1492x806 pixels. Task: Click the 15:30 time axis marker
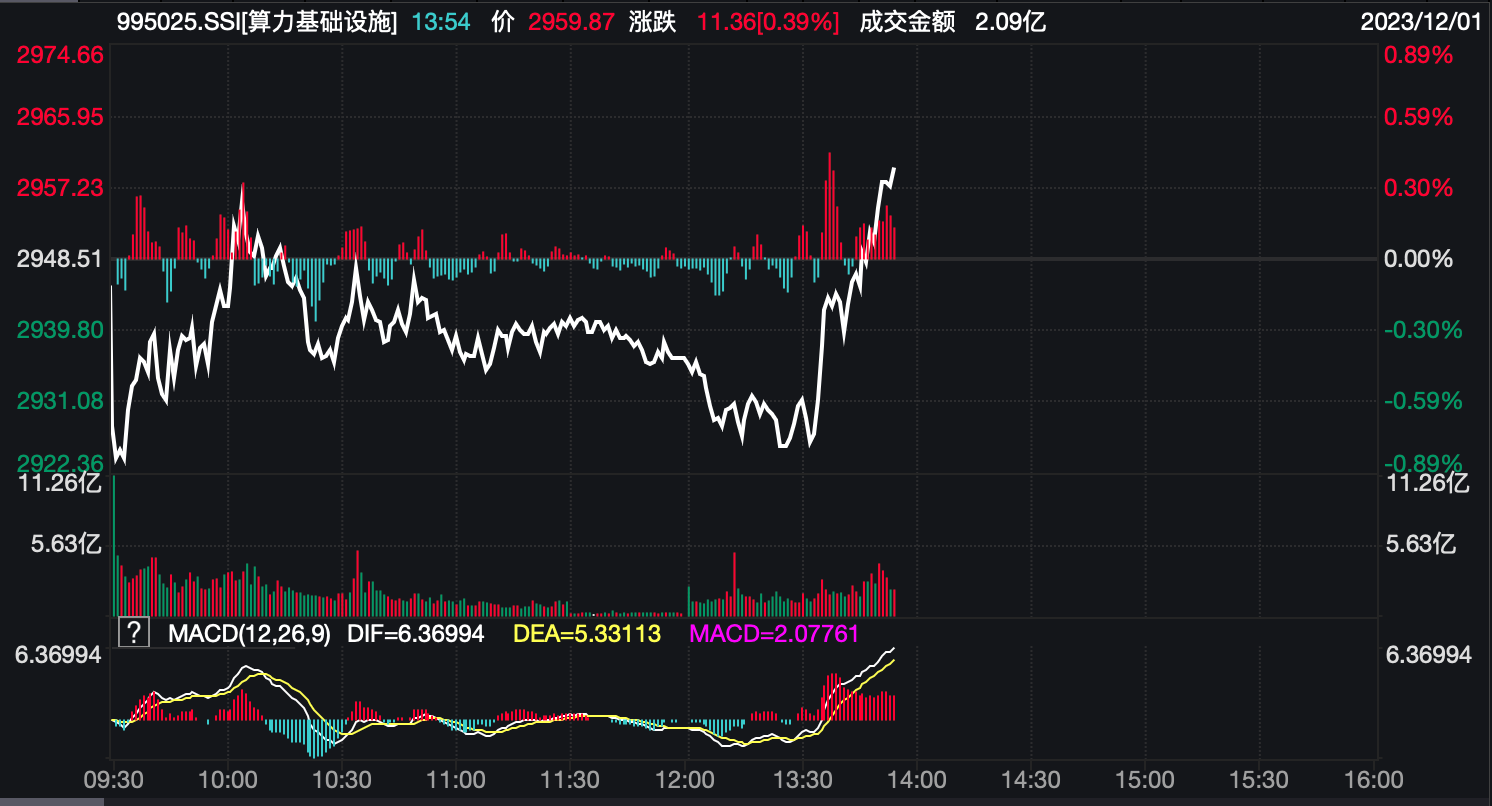click(1259, 779)
